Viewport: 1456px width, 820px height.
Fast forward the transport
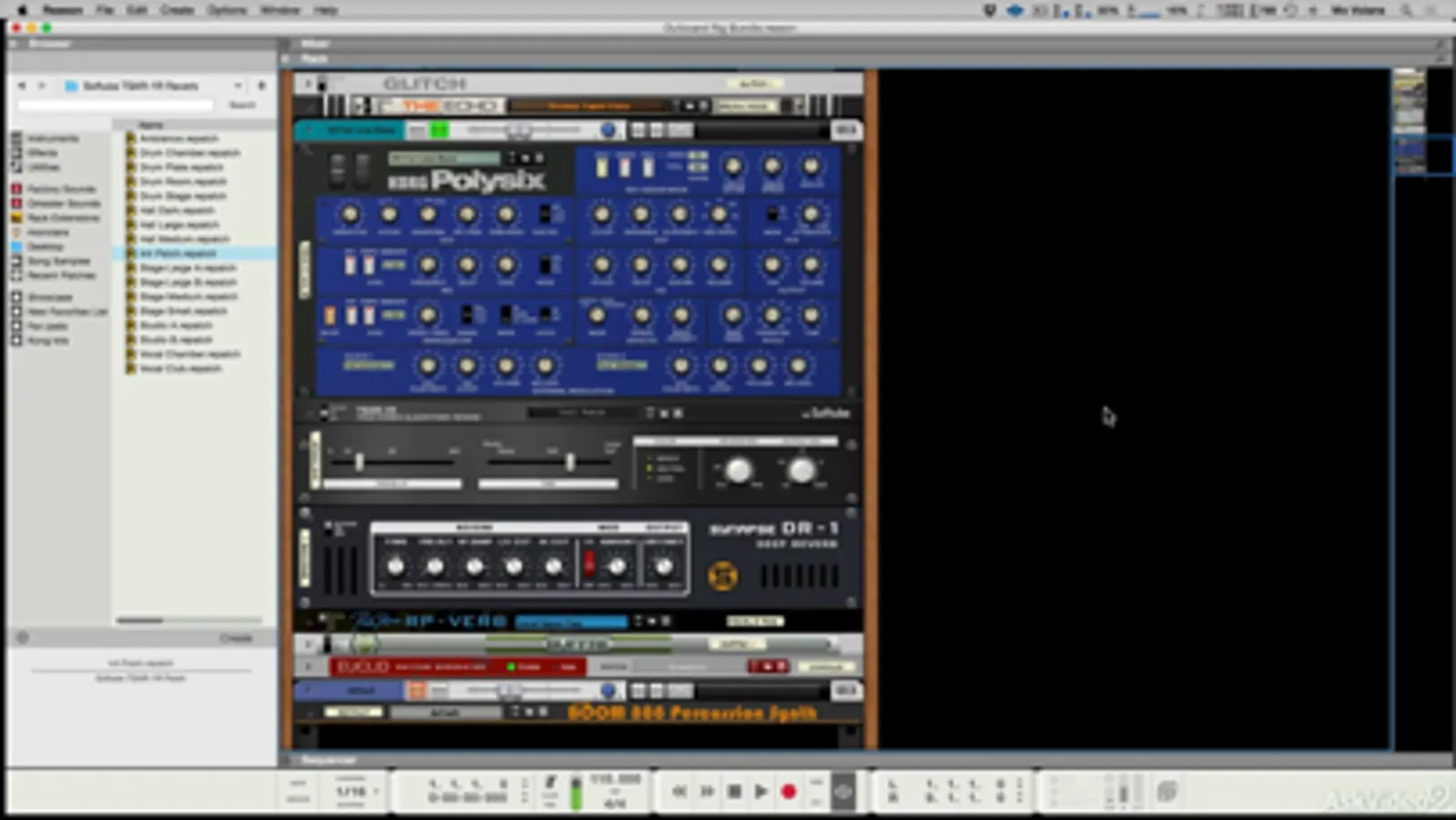(x=707, y=792)
